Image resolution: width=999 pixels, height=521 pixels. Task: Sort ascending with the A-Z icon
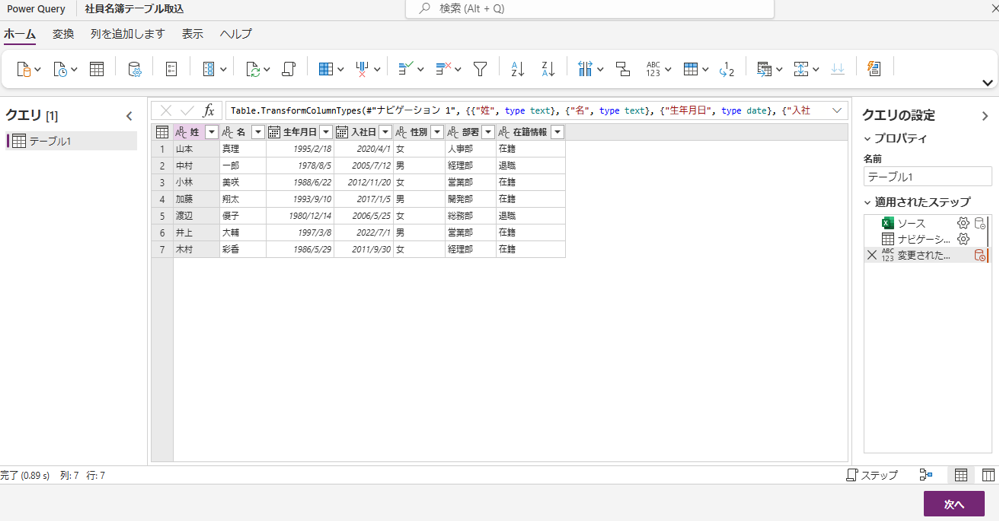[518, 69]
